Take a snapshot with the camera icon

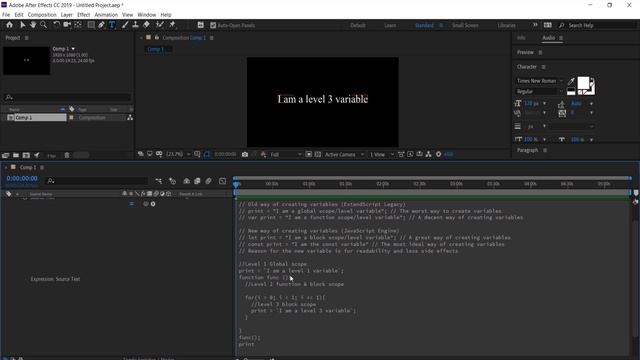point(245,154)
